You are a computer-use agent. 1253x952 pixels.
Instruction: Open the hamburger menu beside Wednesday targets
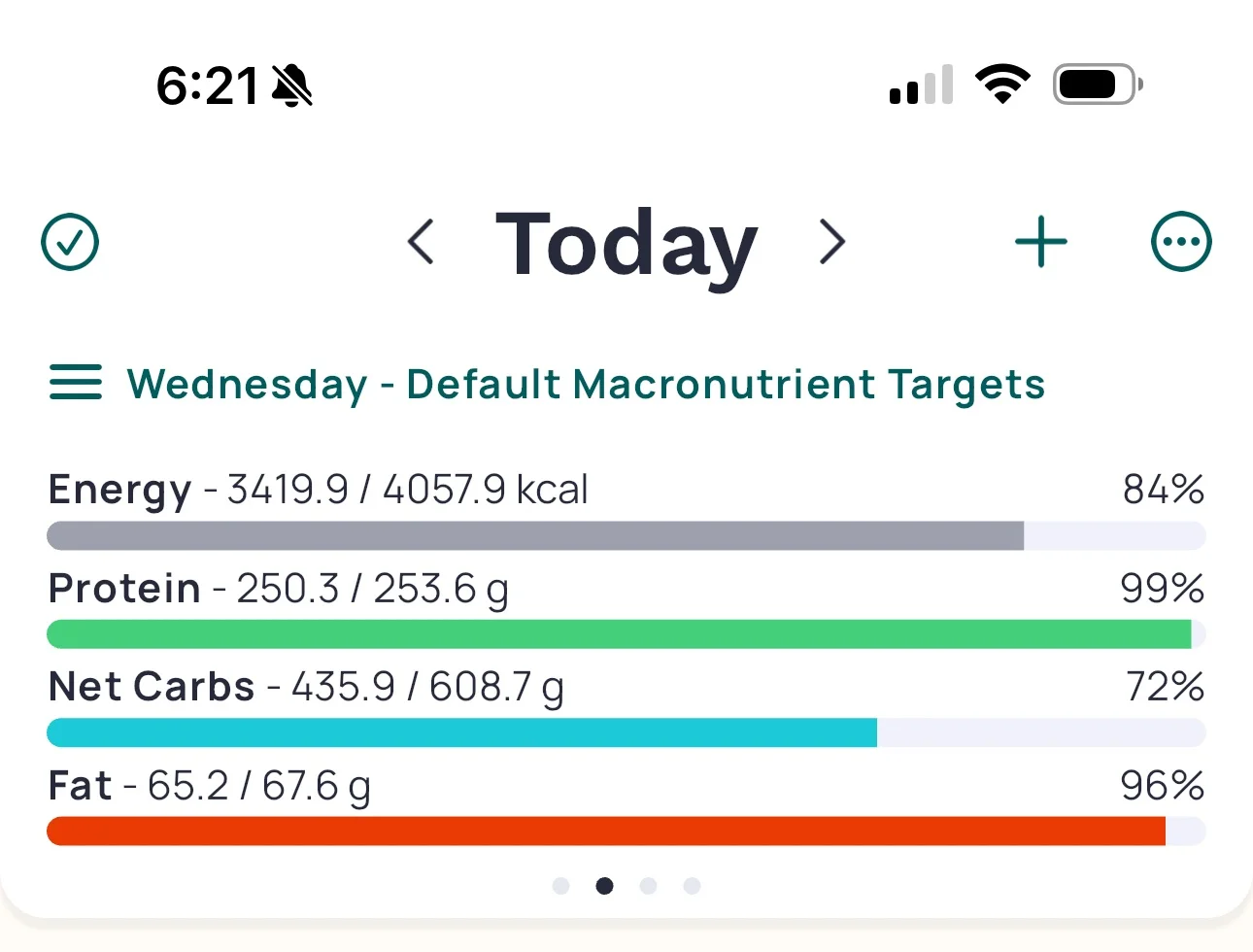[x=76, y=382]
